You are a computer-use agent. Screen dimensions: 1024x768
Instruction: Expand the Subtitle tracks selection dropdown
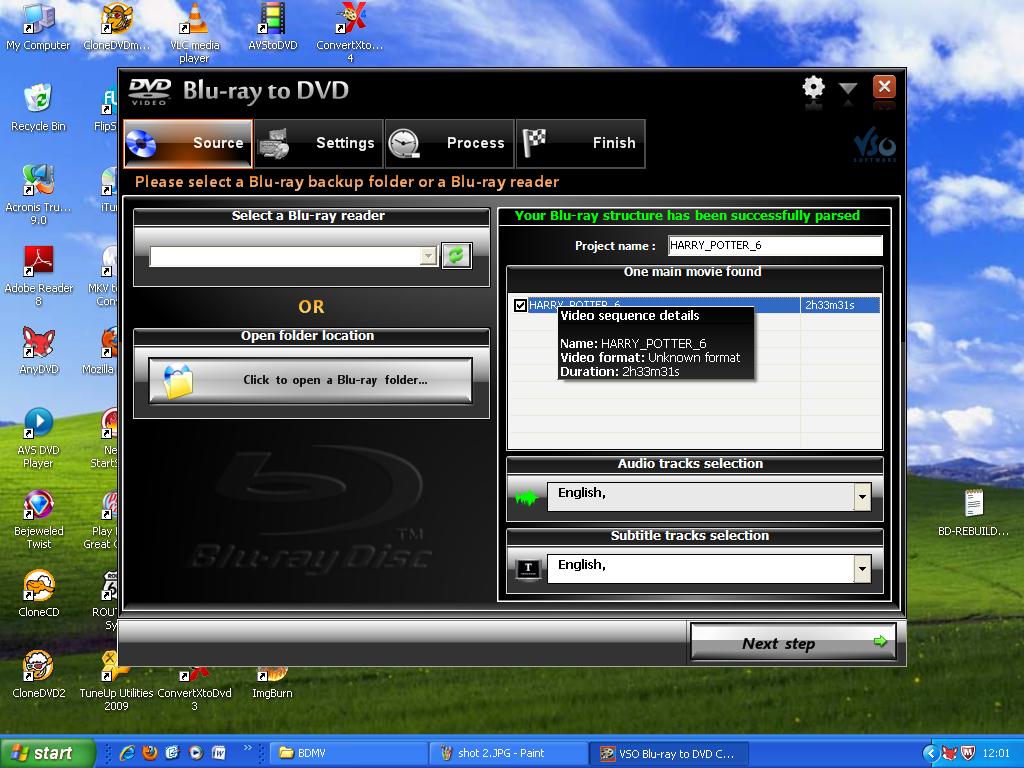[x=862, y=569]
